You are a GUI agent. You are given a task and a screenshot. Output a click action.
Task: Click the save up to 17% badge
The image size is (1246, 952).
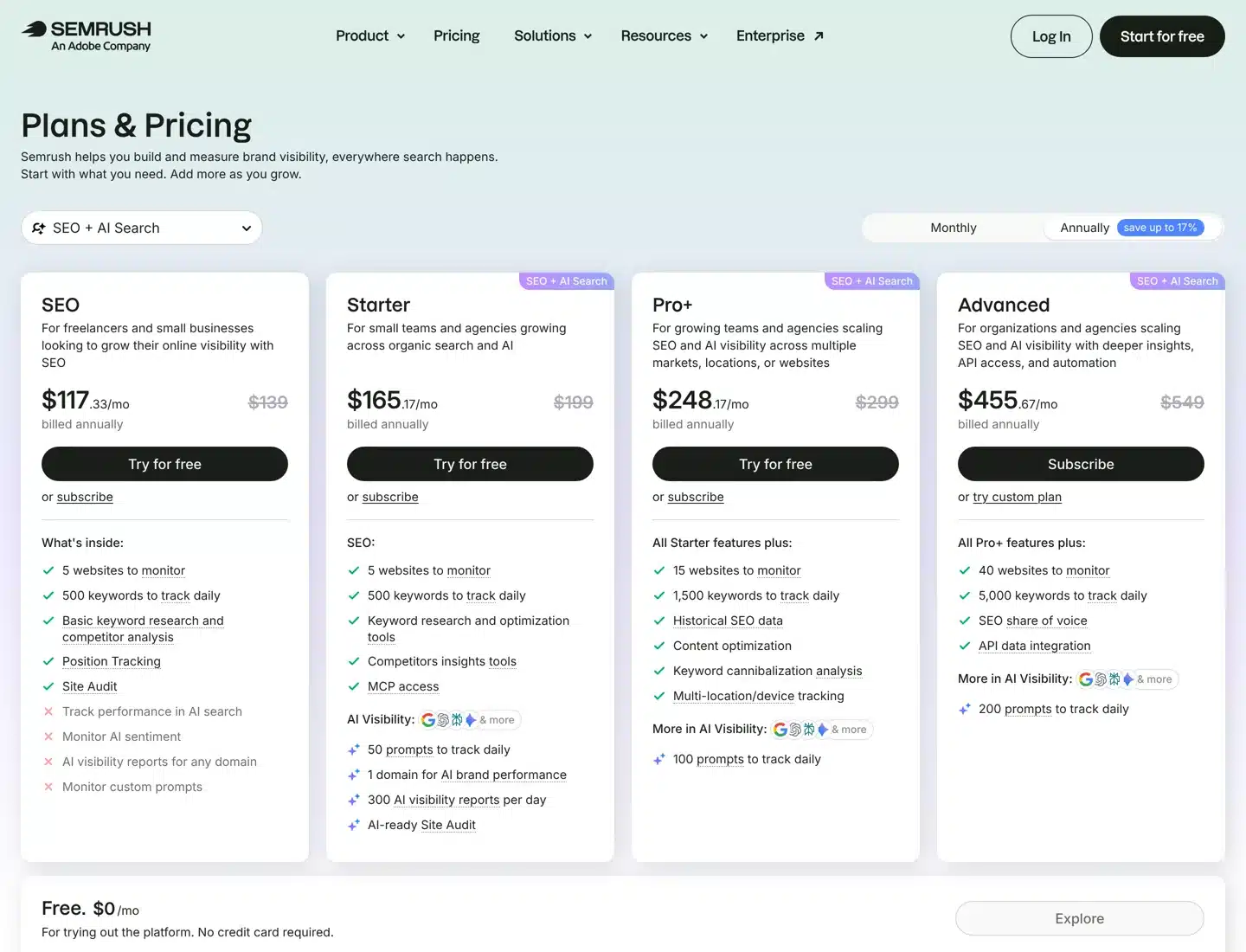(1160, 228)
